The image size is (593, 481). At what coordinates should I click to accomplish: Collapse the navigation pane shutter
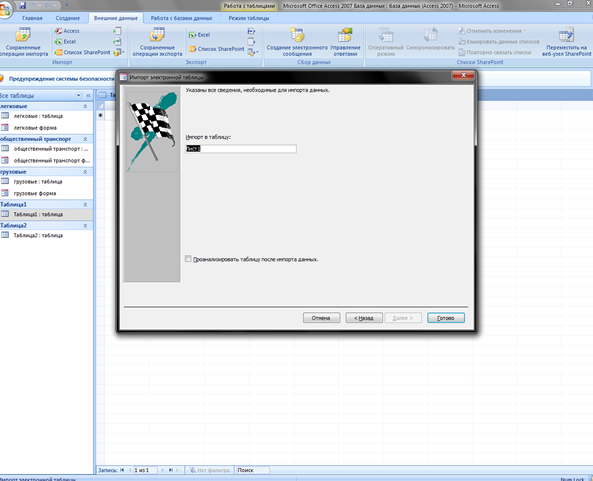point(88,95)
